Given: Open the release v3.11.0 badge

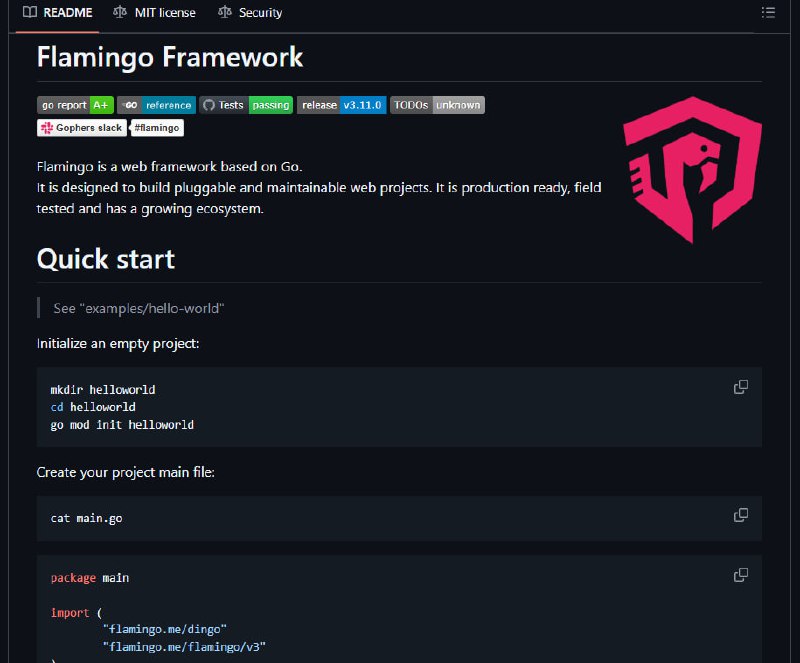Looking at the screenshot, I should tap(341, 105).
